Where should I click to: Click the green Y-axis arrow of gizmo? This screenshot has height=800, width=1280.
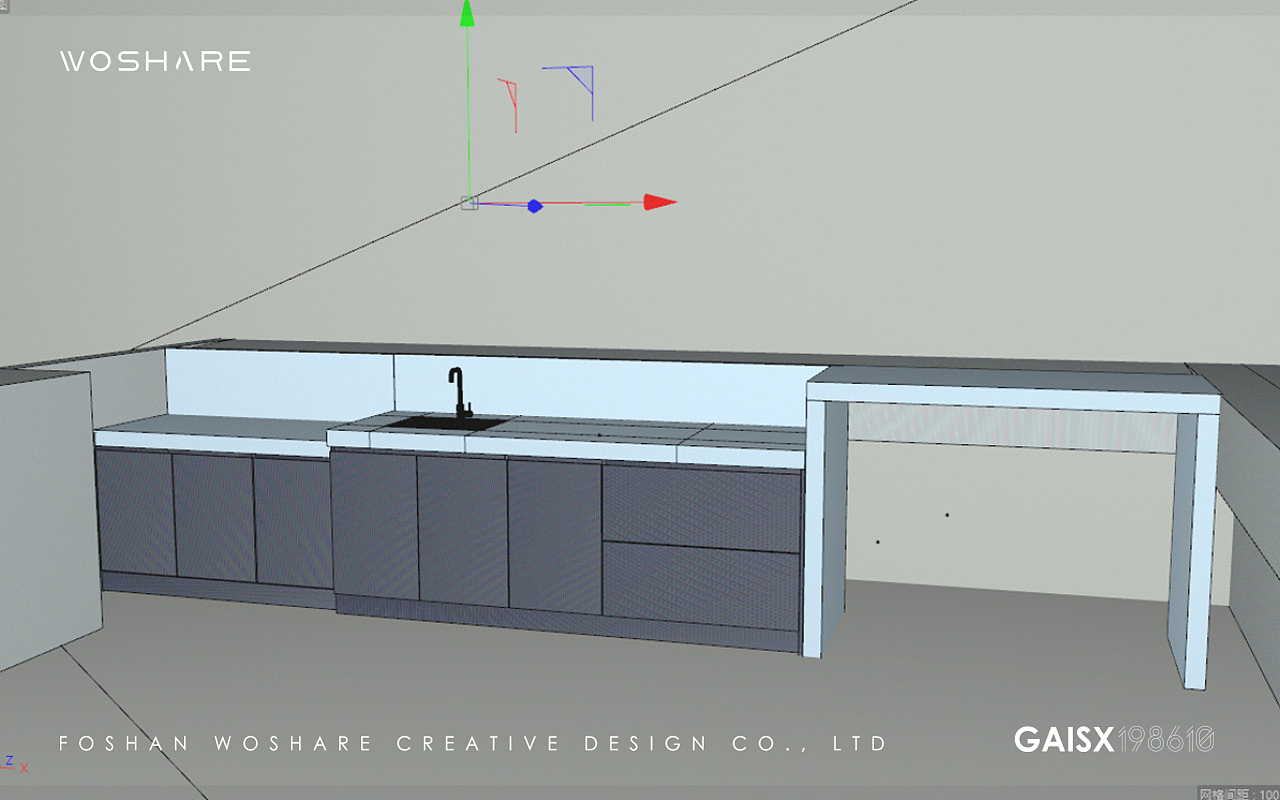[x=466, y=13]
